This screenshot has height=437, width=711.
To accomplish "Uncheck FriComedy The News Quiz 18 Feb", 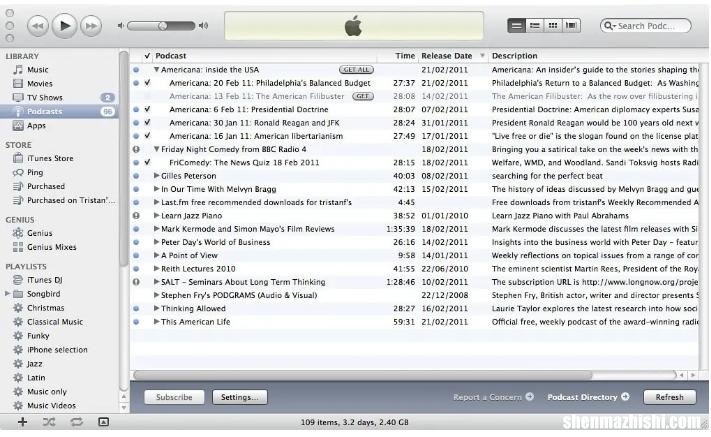I will [x=147, y=162].
